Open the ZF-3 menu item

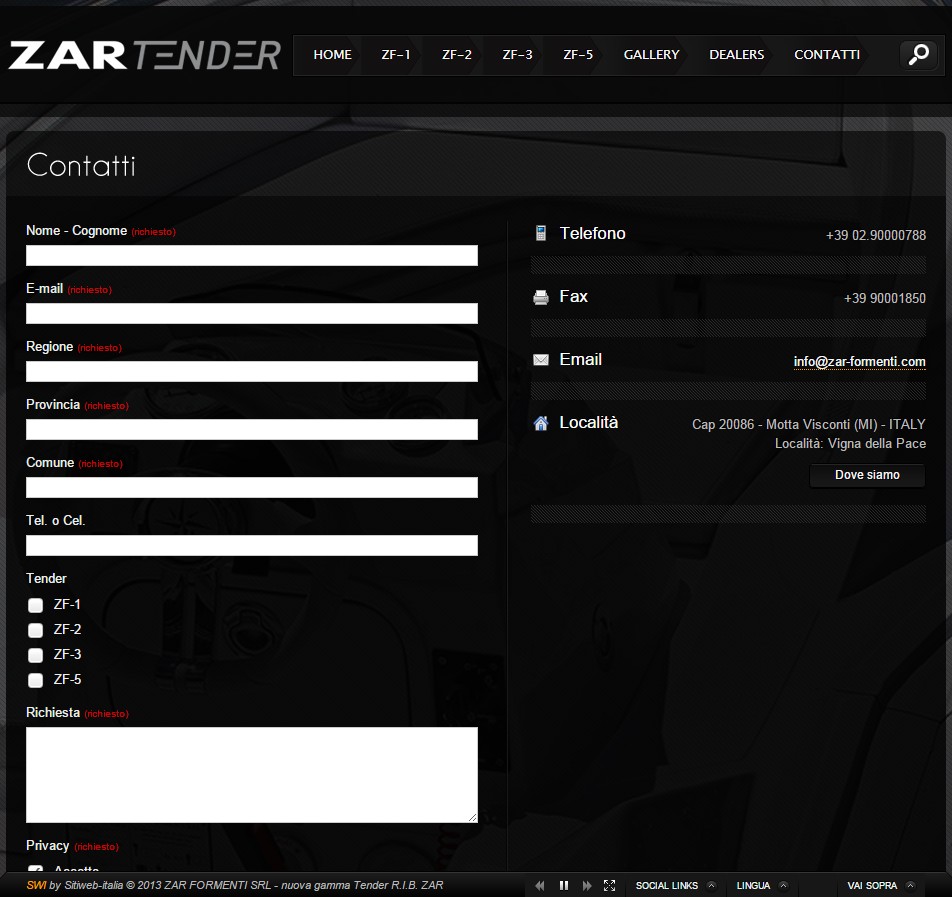[517, 55]
